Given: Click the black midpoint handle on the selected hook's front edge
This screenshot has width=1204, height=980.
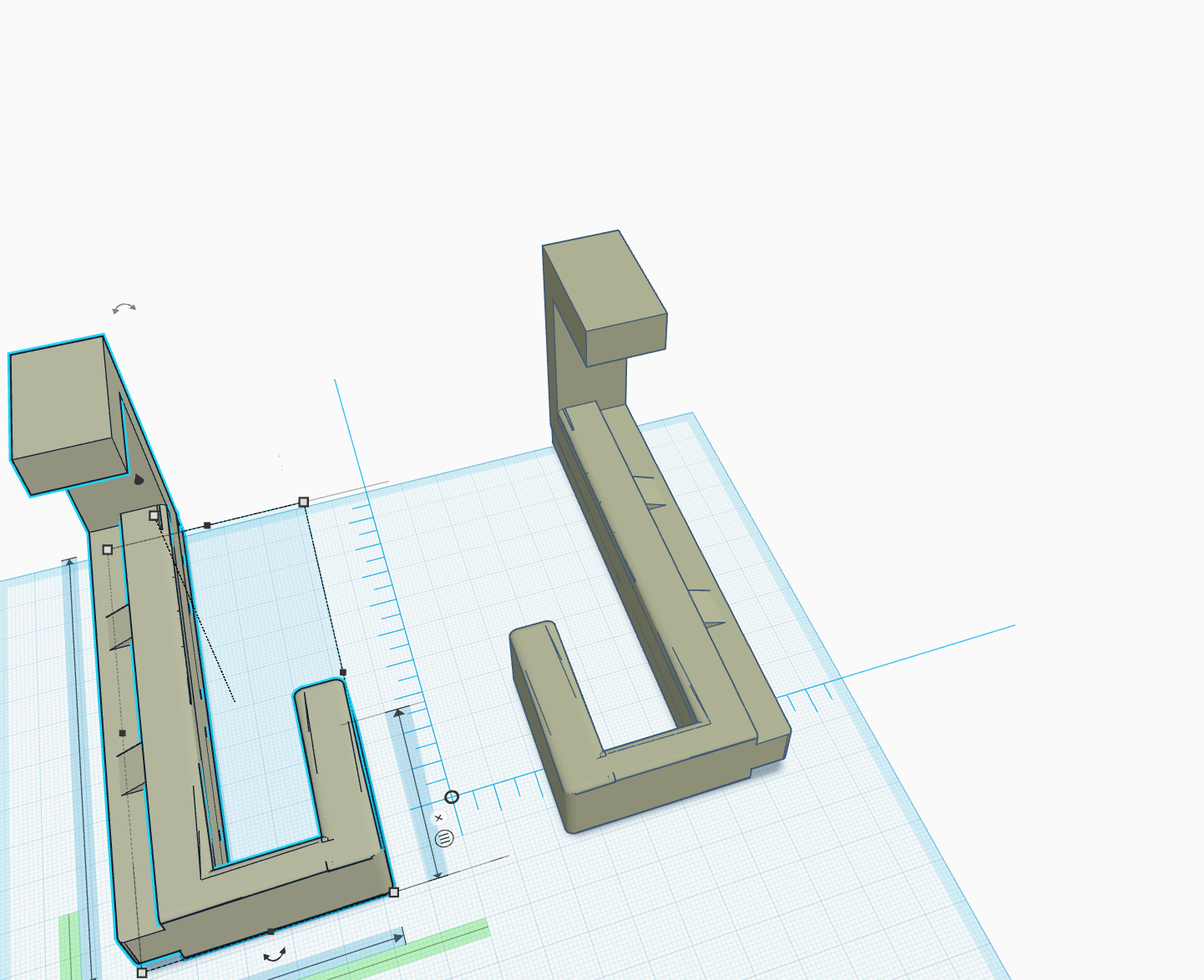Looking at the screenshot, I should [x=270, y=932].
